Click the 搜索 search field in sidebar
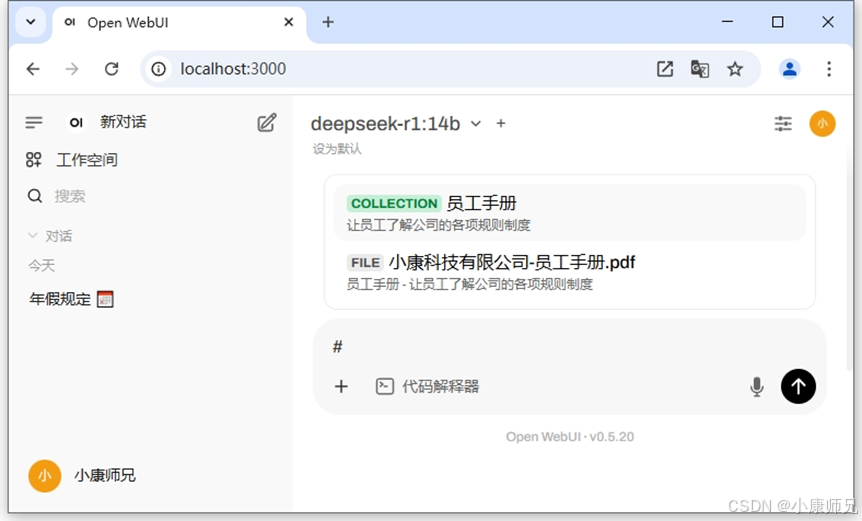 pos(70,196)
